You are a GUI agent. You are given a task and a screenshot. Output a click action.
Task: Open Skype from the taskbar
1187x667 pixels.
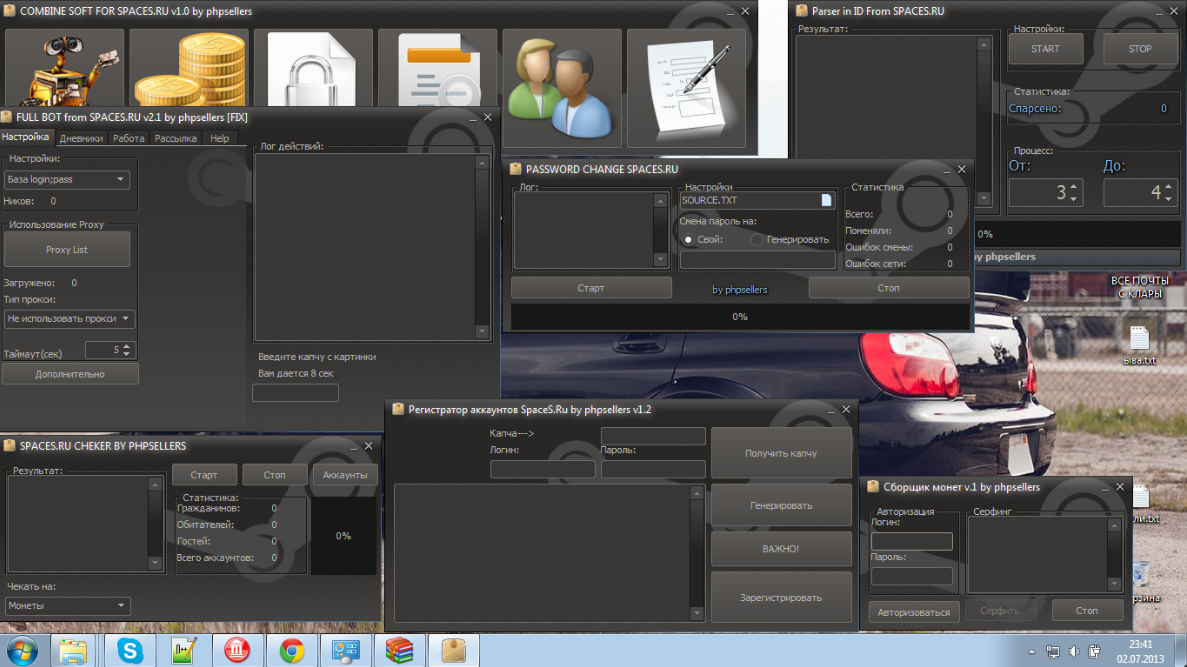coord(130,650)
